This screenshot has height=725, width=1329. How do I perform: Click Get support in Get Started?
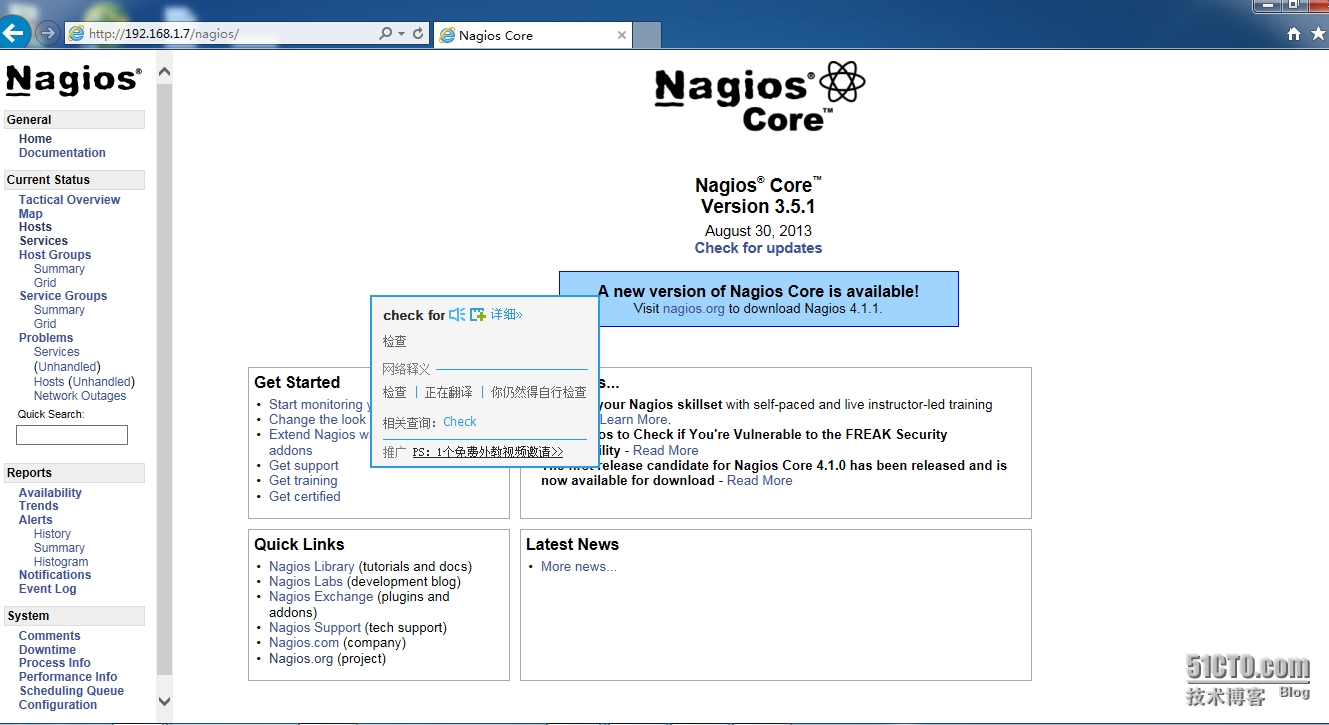tap(304, 466)
